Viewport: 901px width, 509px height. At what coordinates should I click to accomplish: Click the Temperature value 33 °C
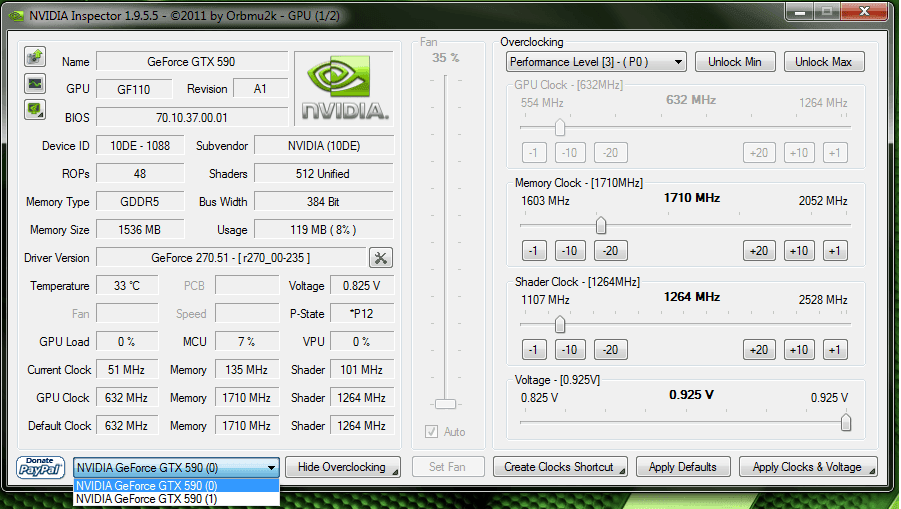tap(127, 286)
